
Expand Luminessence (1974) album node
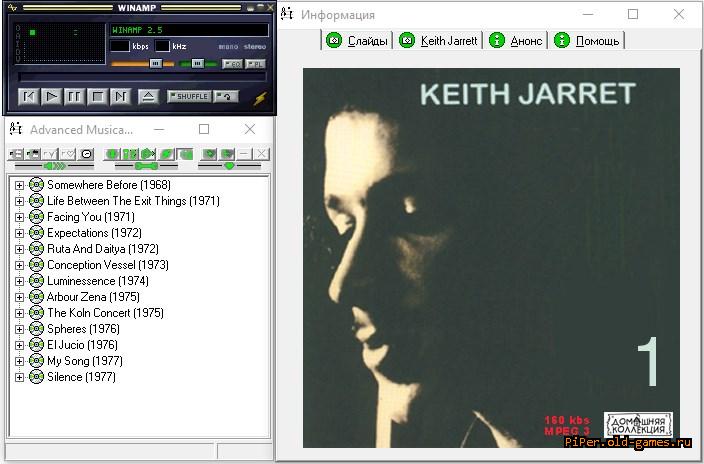19,281
